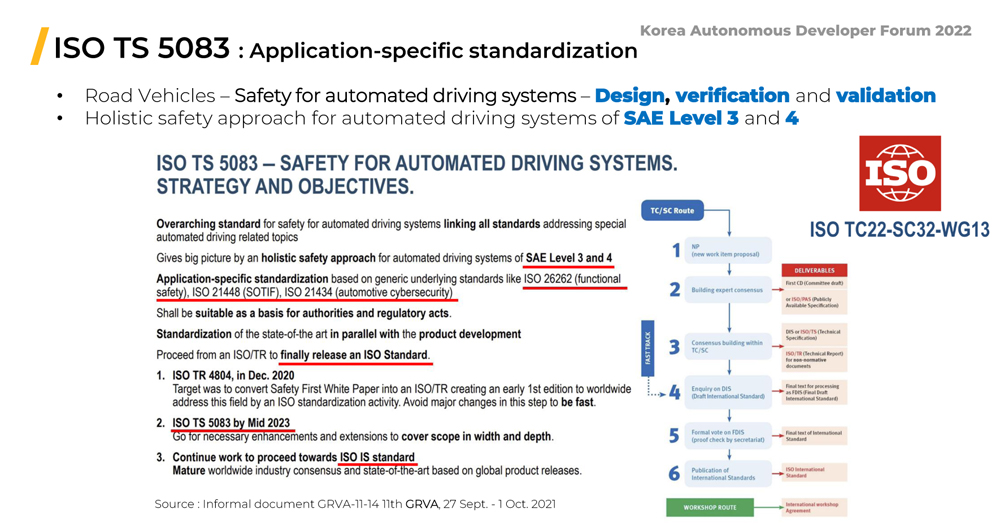Click the 'ISO TC22-SC32-WG13' label
Viewport: 1000px width, 527px height.
899,231
